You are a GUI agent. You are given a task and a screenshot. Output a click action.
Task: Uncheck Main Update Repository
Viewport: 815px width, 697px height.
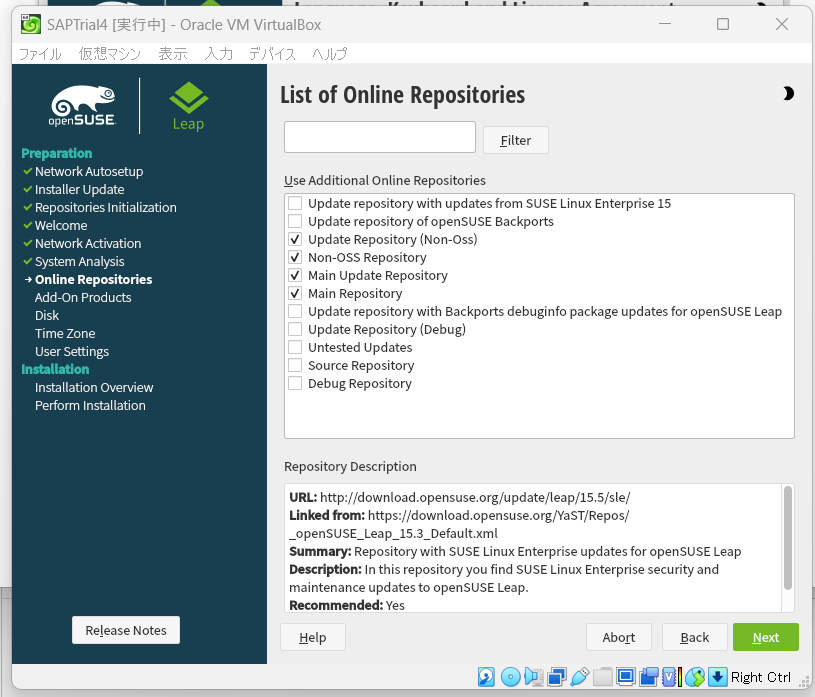pyautogui.click(x=295, y=275)
